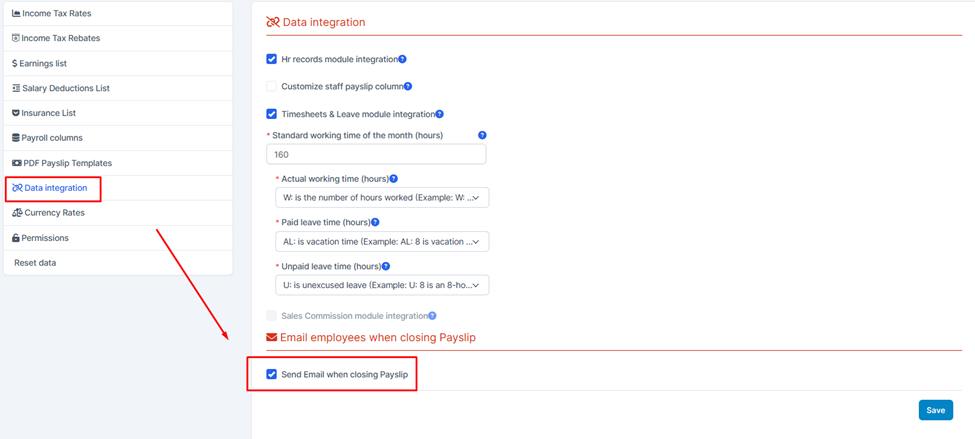
Task: Click help icon next to Actual working time
Action: click(393, 178)
